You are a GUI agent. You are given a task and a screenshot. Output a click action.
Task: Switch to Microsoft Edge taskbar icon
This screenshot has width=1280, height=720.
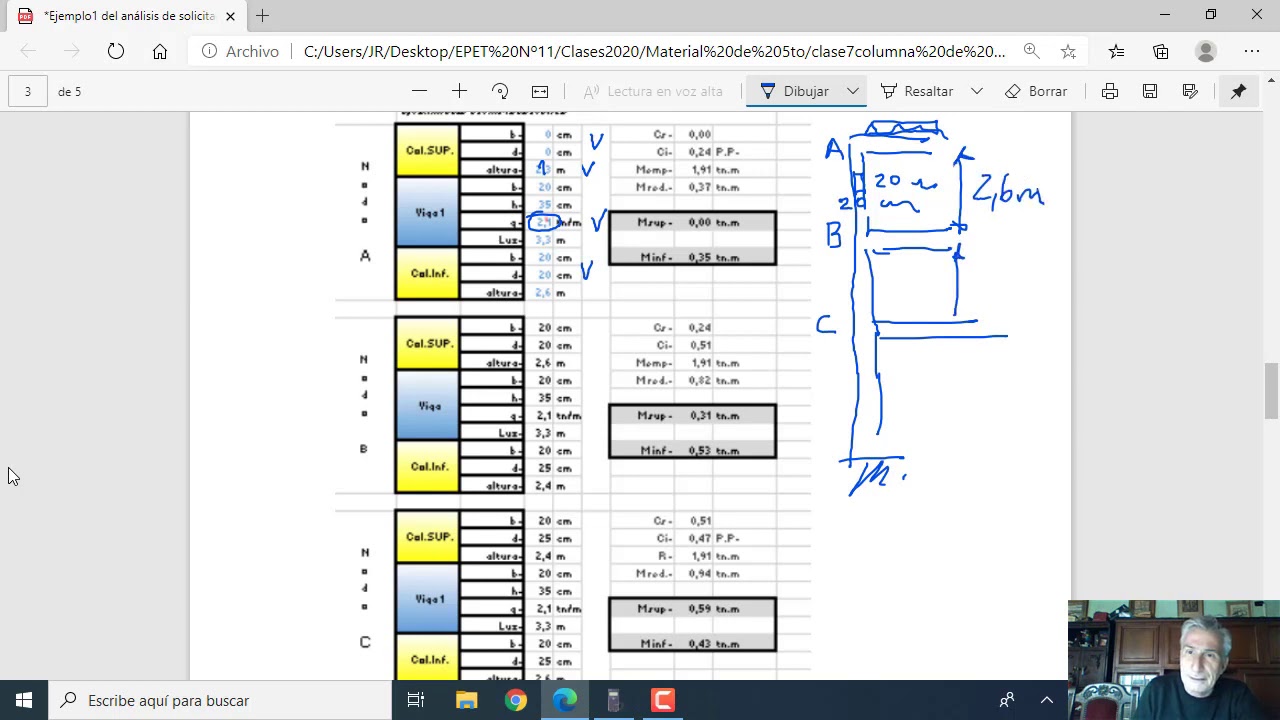pos(565,700)
